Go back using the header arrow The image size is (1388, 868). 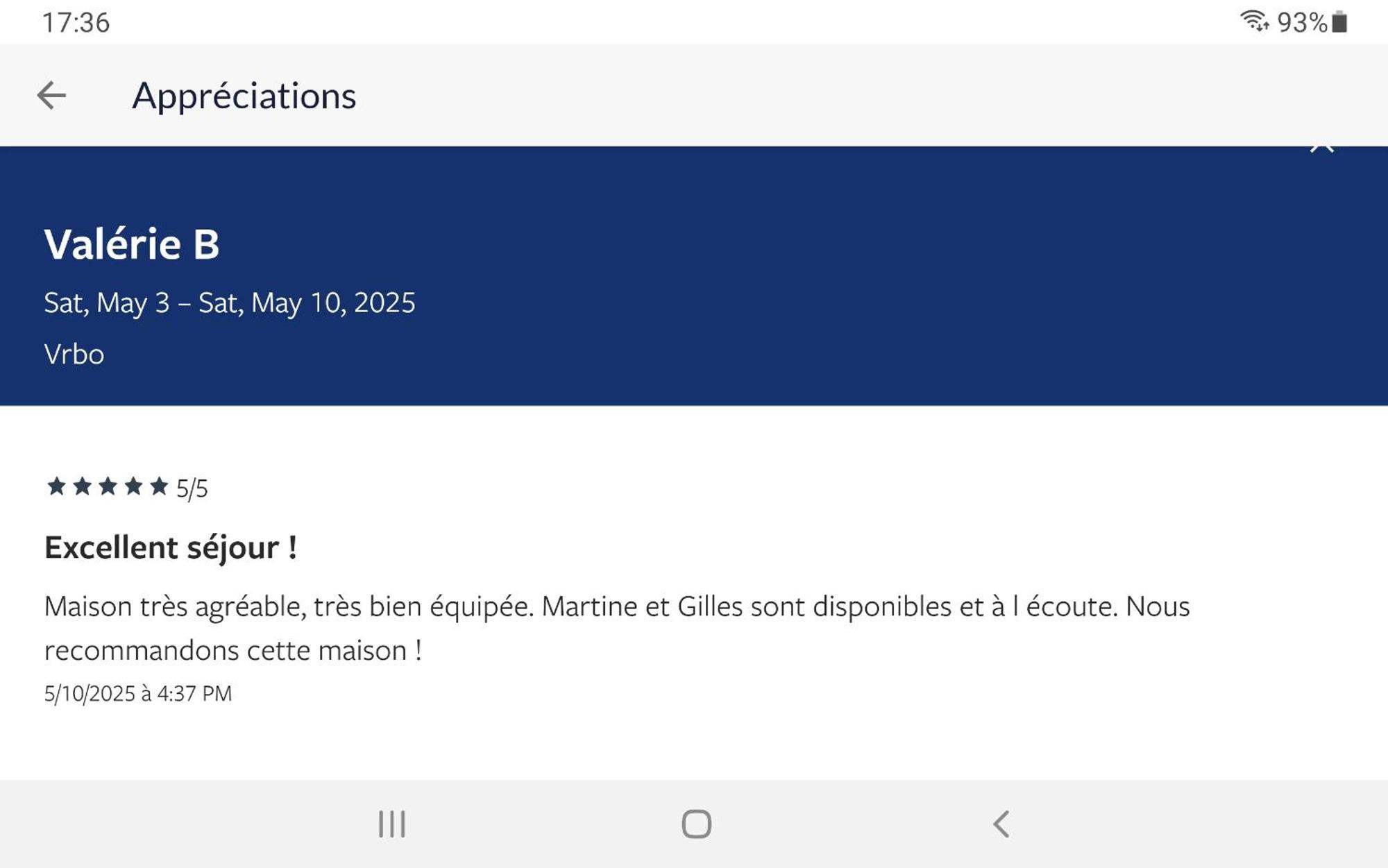(51, 95)
